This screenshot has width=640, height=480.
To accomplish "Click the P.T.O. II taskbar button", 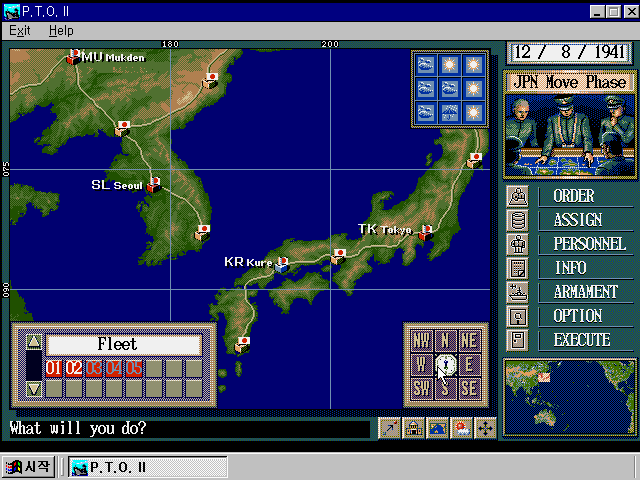I will click(147, 467).
